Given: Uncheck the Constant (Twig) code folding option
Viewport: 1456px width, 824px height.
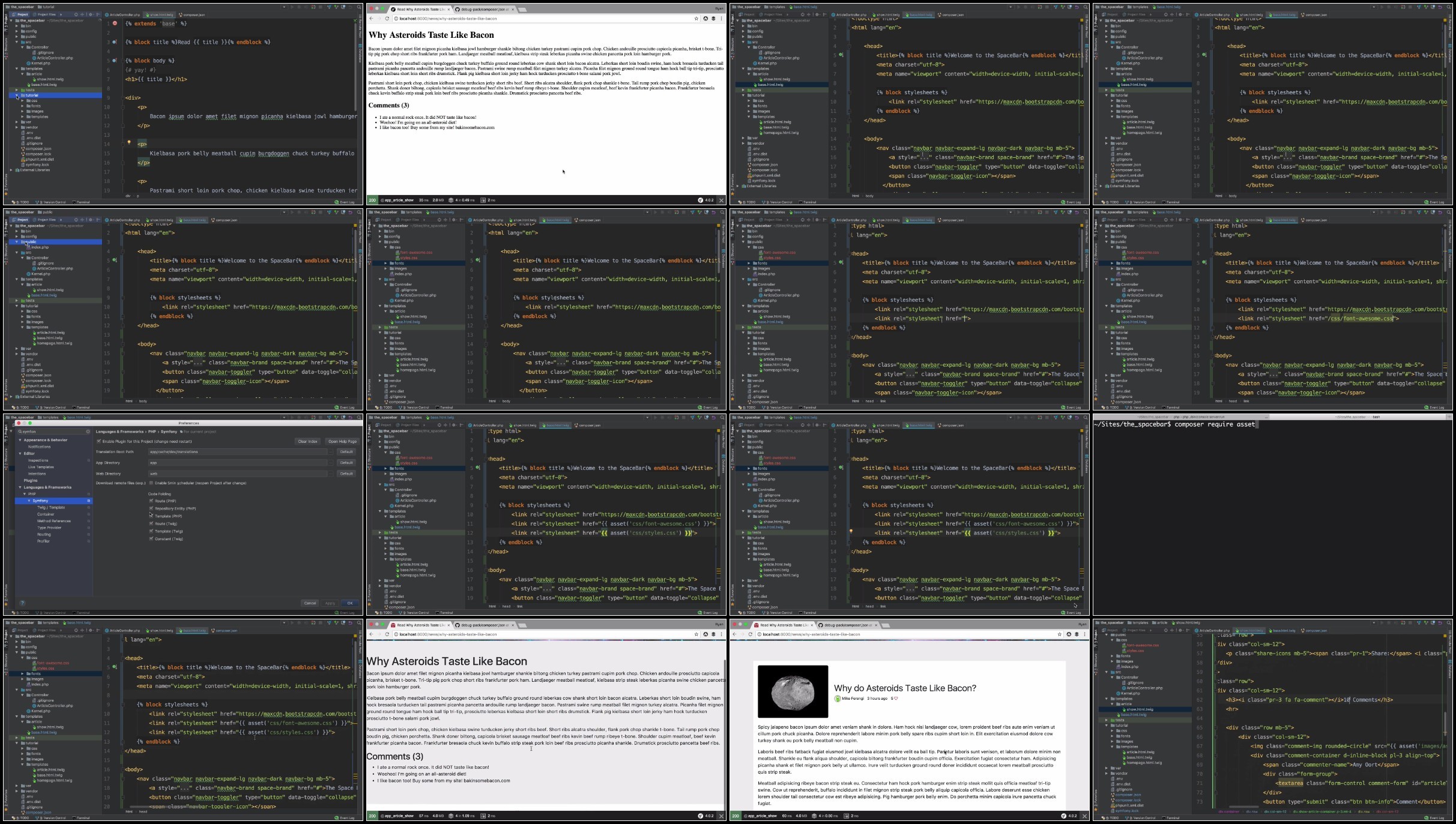Looking at the screenshot, I should click(x=151, y=538).
